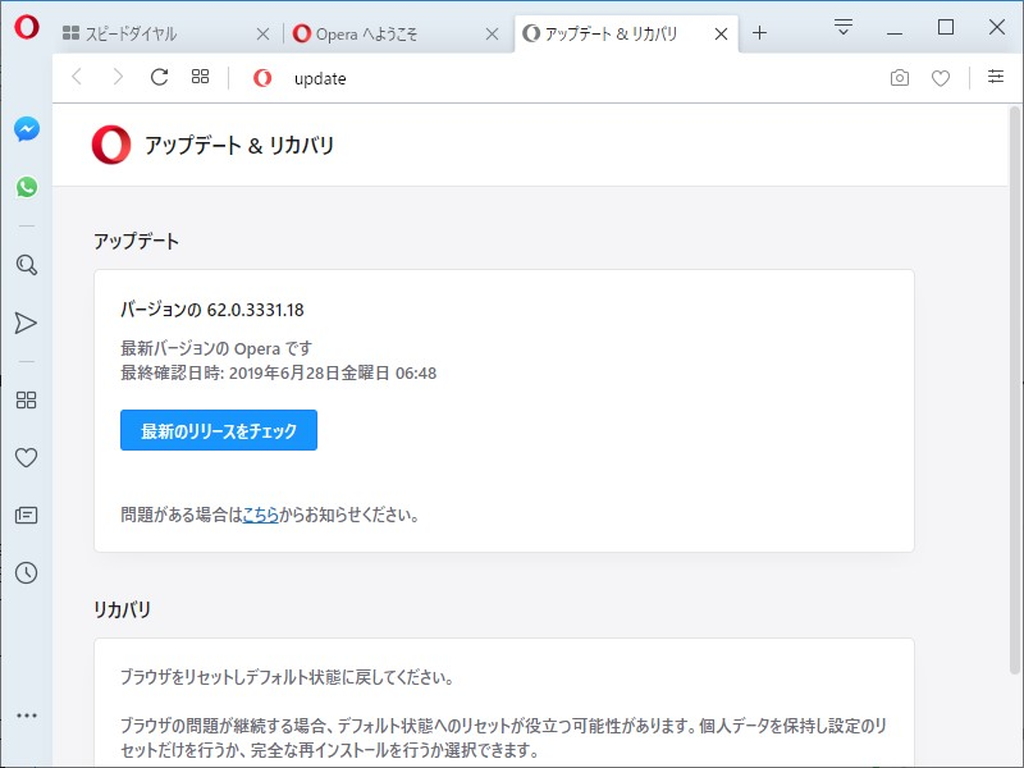The image size is (1024, 768).
Task: Open Facebook Messenger in the sidebar
Action: point(26,129)
